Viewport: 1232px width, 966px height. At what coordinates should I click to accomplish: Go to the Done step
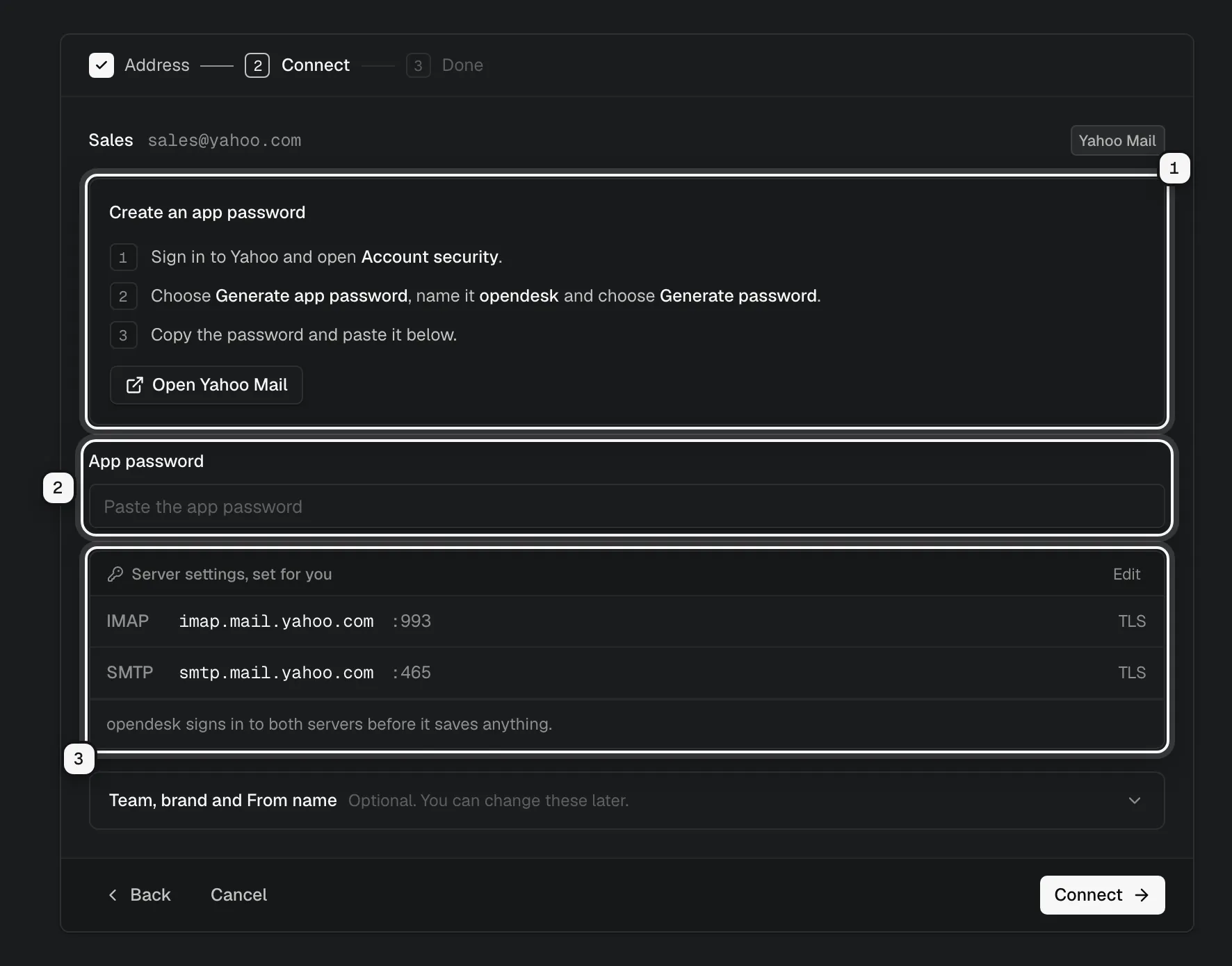(x=462, y=65)
